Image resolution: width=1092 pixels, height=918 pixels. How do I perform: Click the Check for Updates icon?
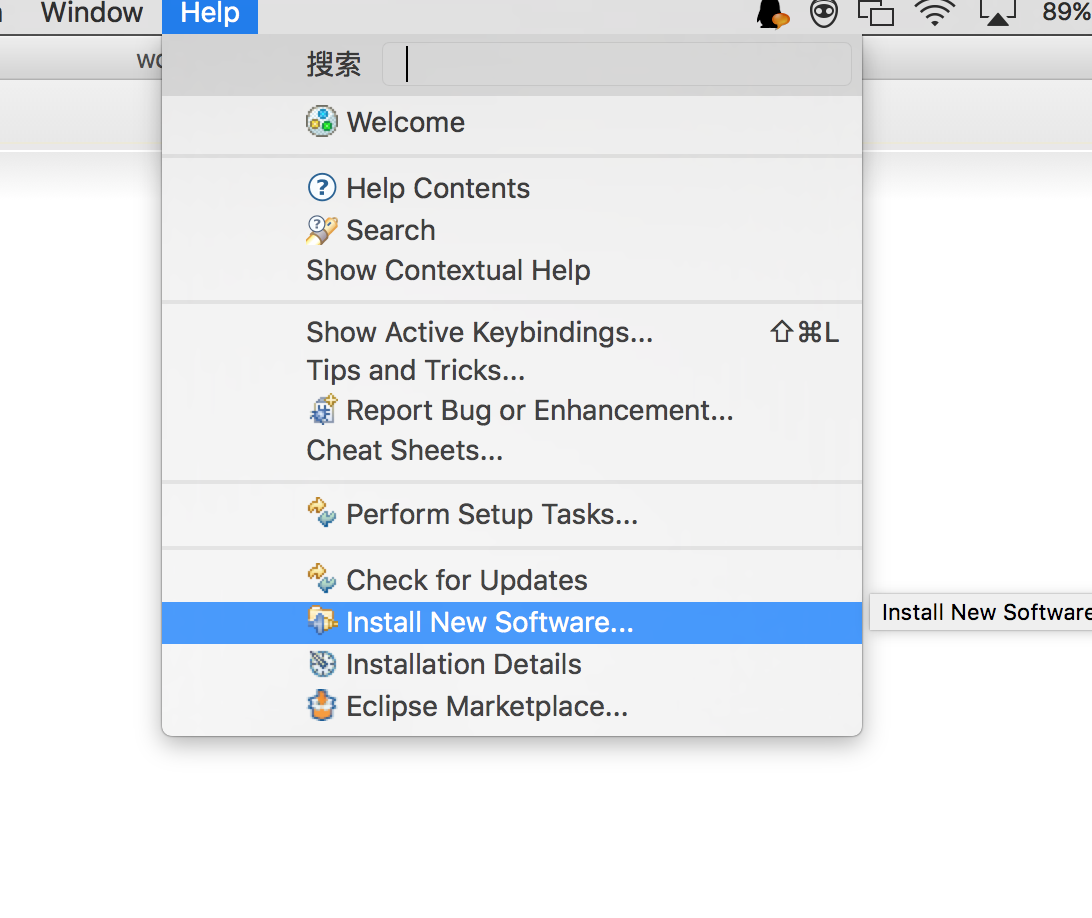click(x=322, y=579)
